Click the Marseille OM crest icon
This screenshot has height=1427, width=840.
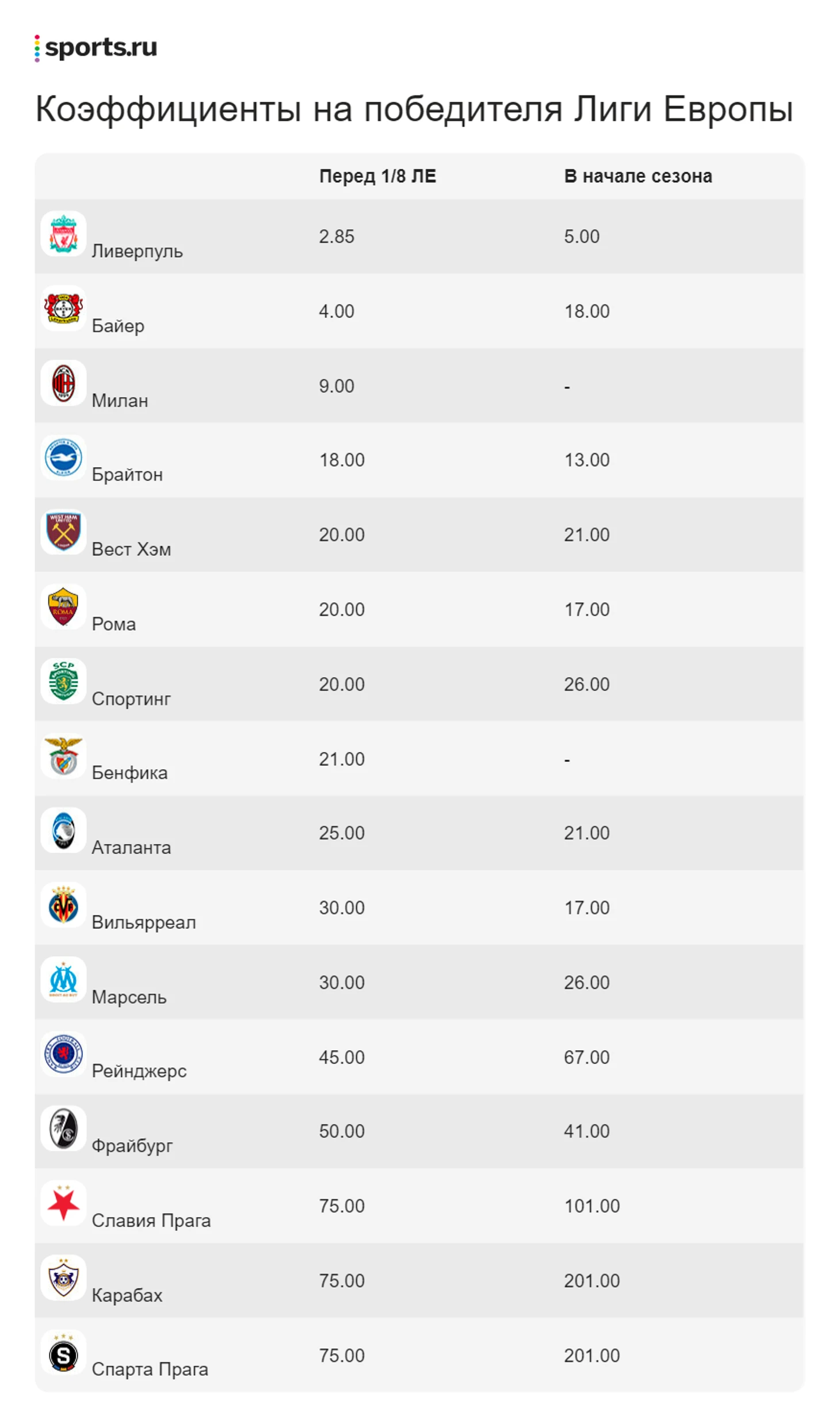63,980
